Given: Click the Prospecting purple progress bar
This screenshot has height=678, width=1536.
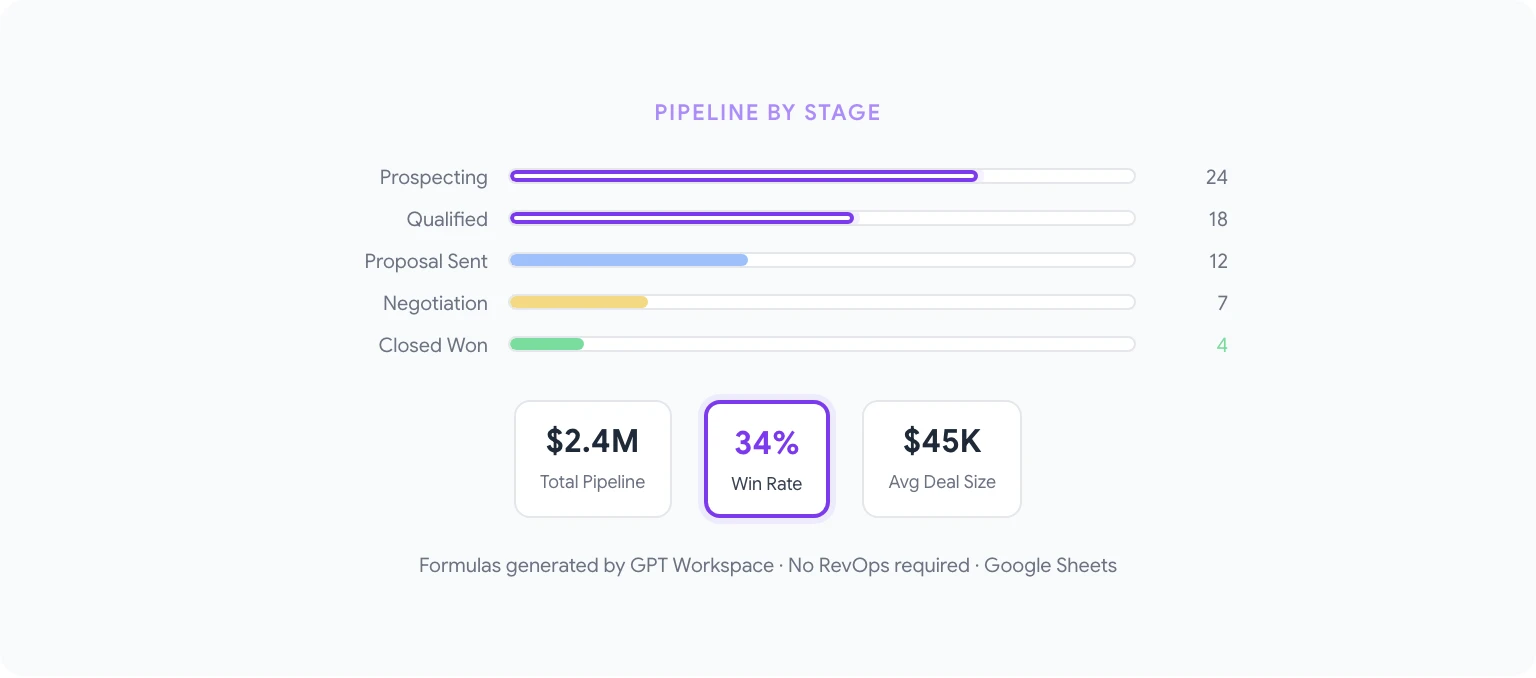Looking at the screenshot, I should (743, 176).
